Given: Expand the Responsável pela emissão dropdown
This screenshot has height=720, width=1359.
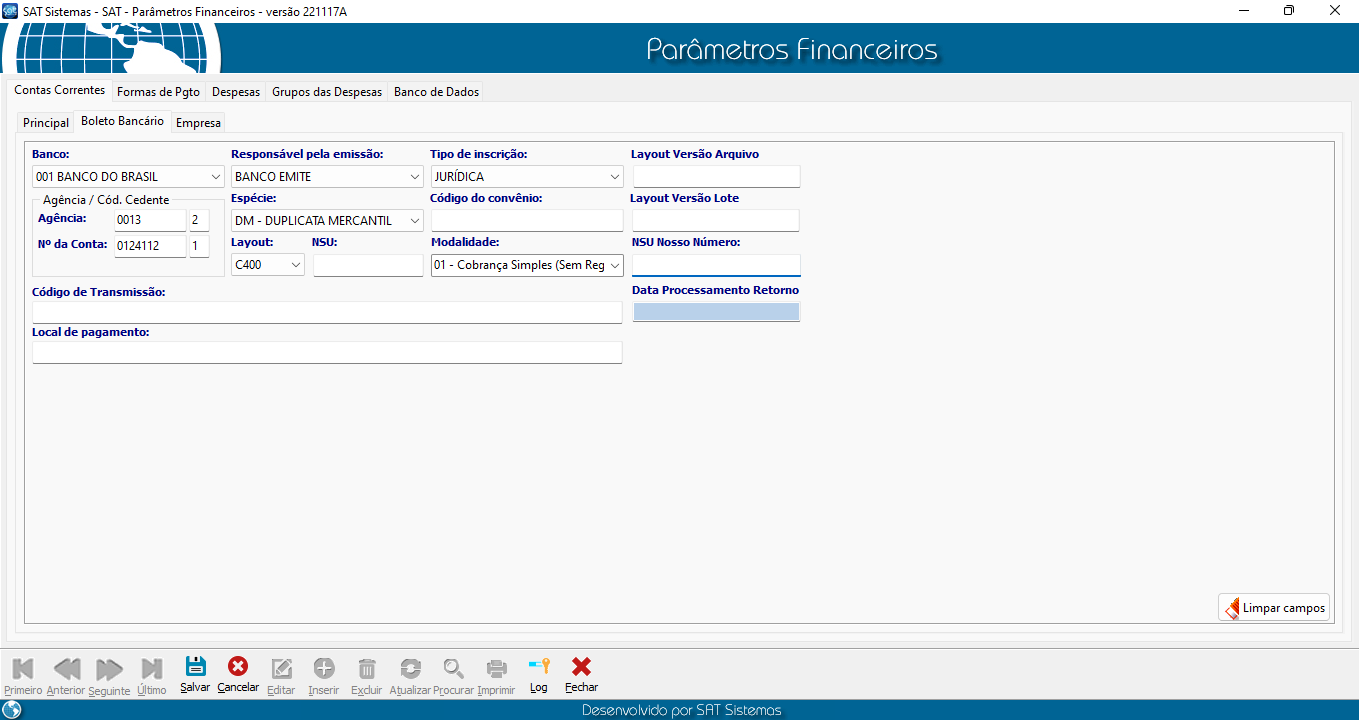Looking at the screenshot, I should click(415, 177).
